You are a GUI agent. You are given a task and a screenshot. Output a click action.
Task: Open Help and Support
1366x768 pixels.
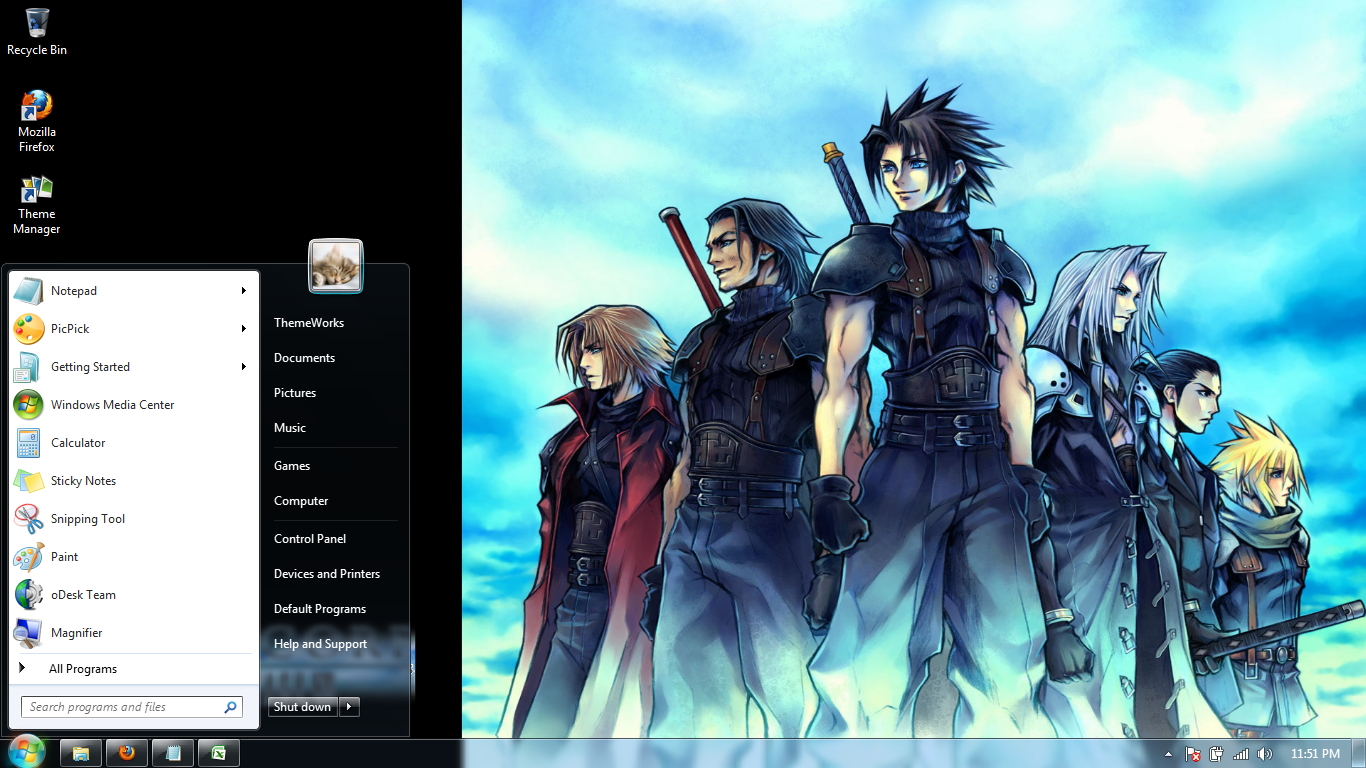point(320,644)
